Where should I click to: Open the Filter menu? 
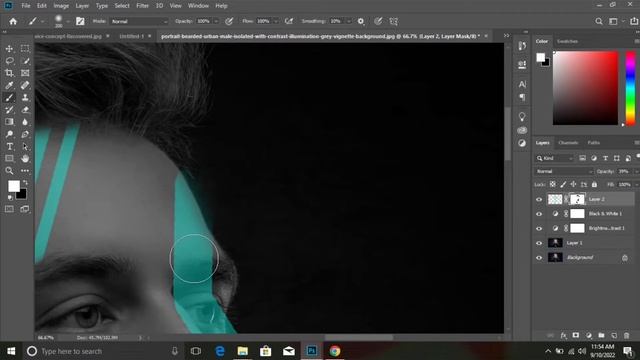point(142,6)
